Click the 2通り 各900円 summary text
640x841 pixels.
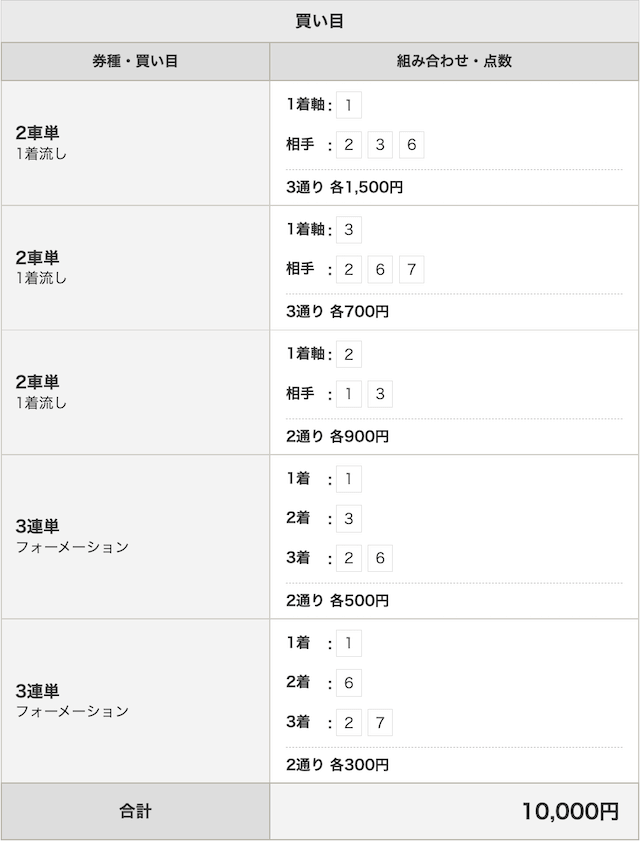tap(337, 437)
